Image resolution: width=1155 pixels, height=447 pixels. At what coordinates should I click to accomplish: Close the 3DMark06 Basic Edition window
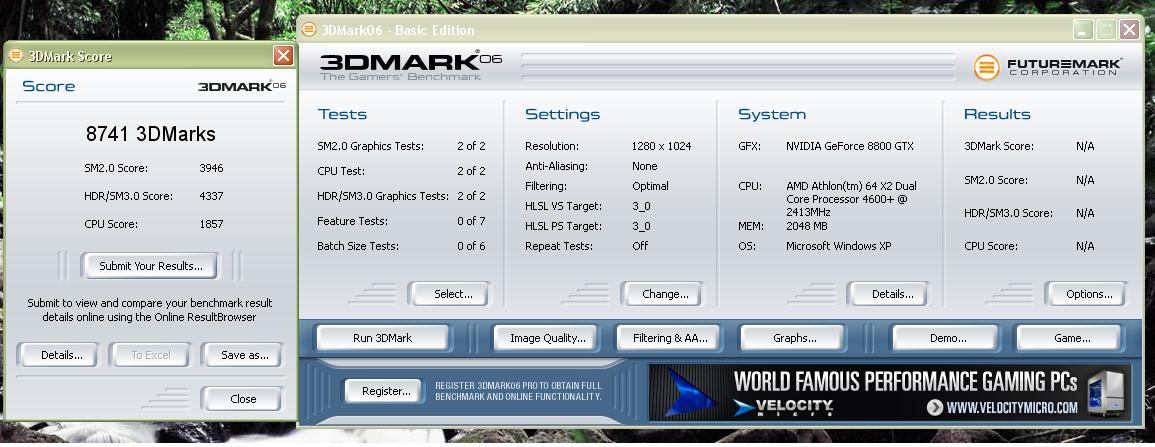pyautogui.click(x=1129, y=29)
